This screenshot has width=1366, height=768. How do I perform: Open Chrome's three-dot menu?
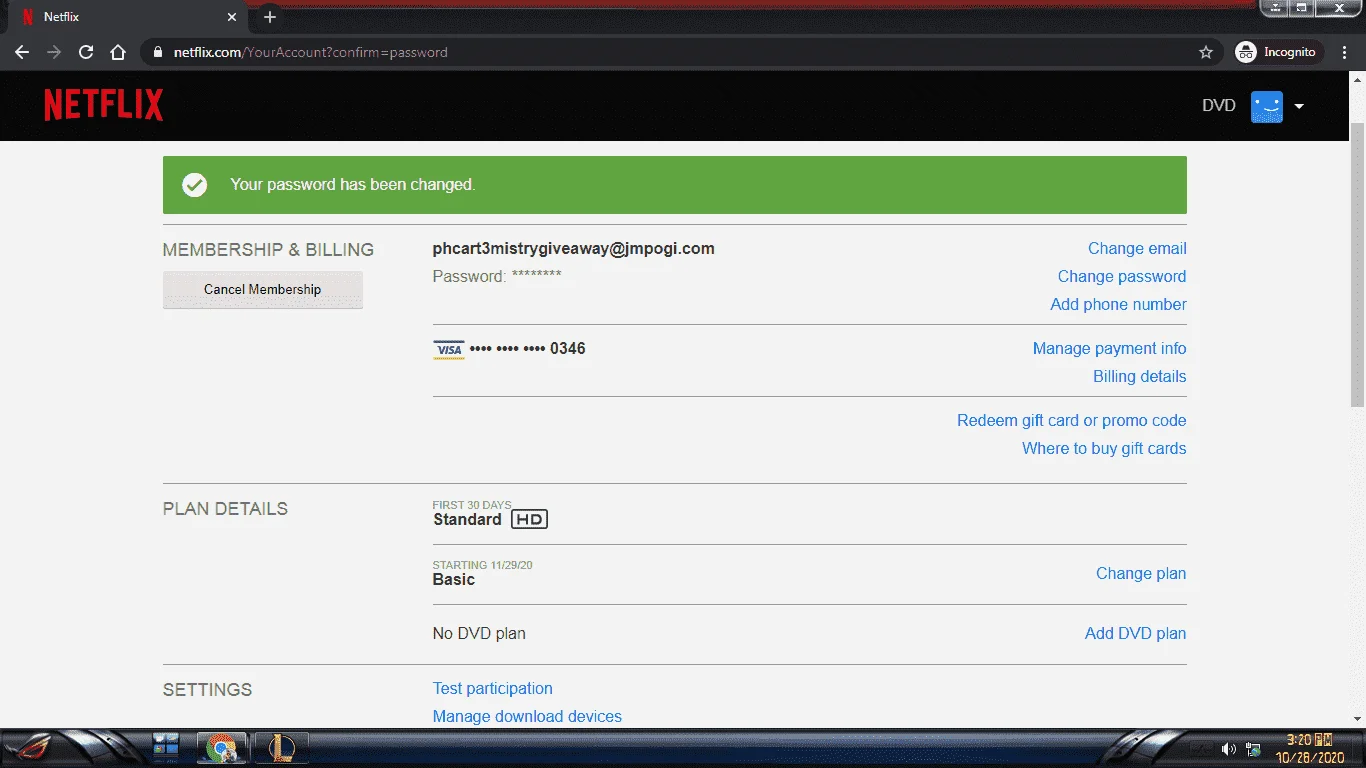click(1343, 52)
